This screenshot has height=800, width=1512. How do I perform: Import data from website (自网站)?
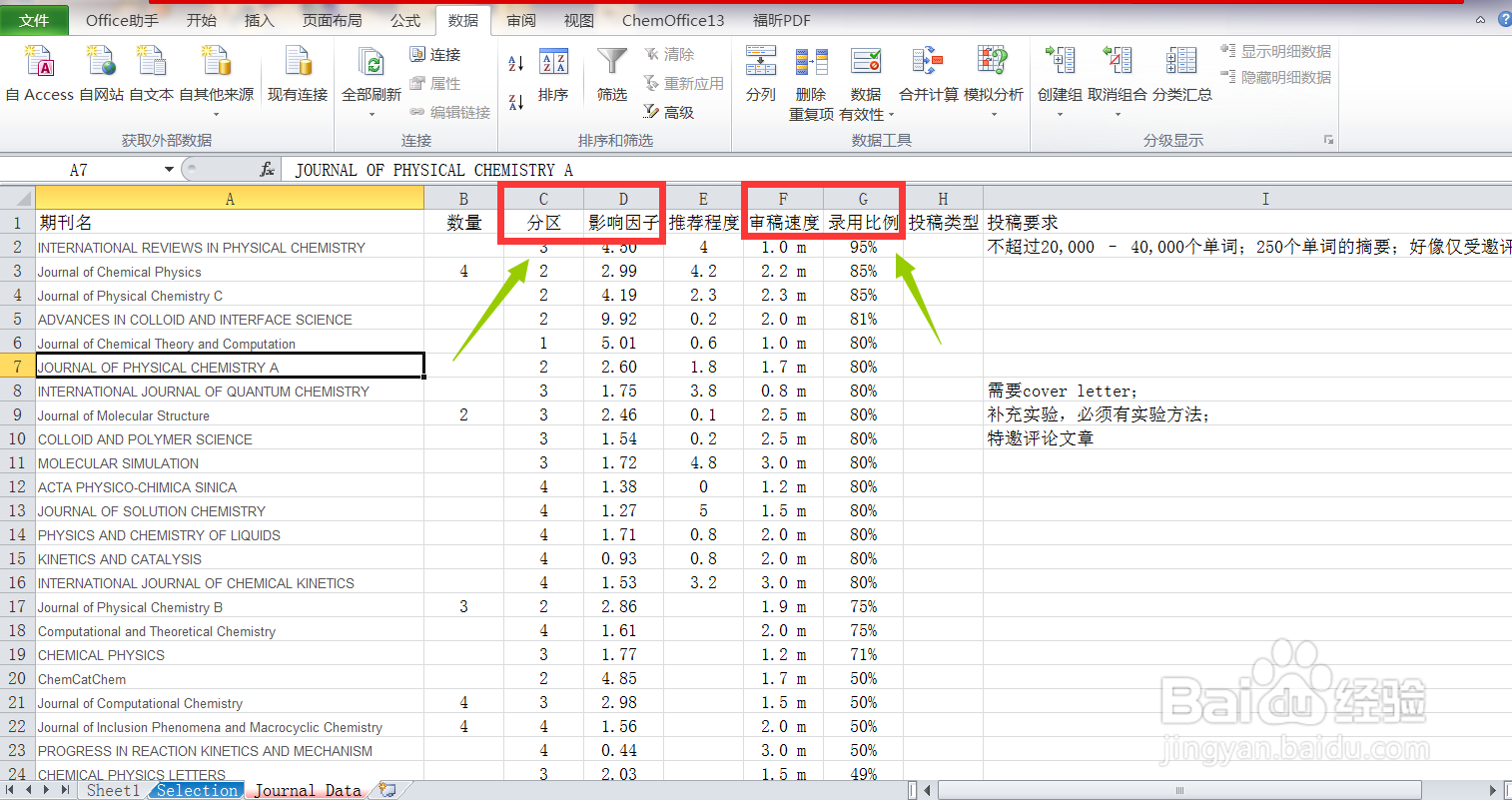(102, 74)
